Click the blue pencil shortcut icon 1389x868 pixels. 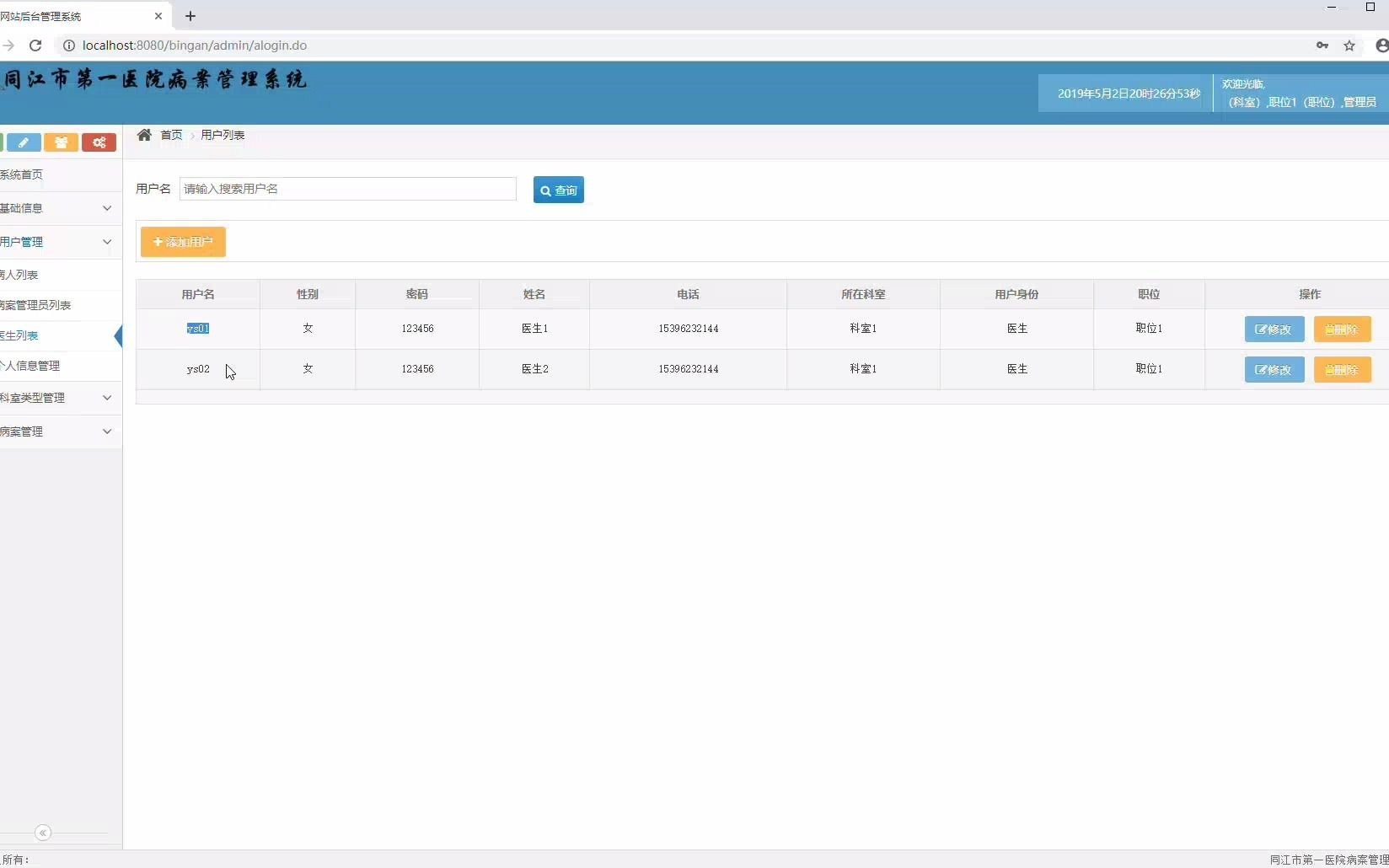point(24,142)
